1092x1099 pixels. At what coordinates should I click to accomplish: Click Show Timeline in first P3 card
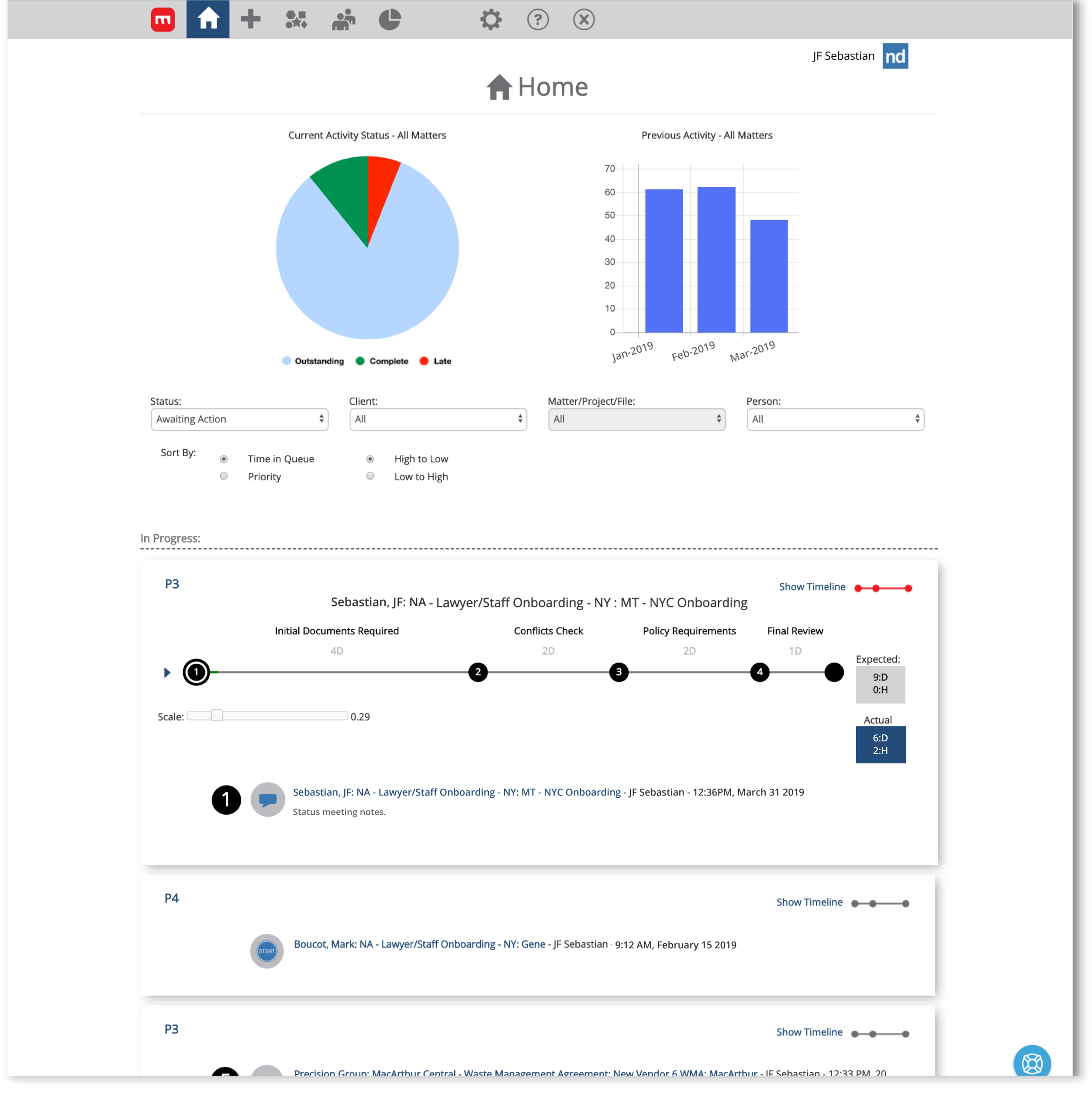(812, 586)
